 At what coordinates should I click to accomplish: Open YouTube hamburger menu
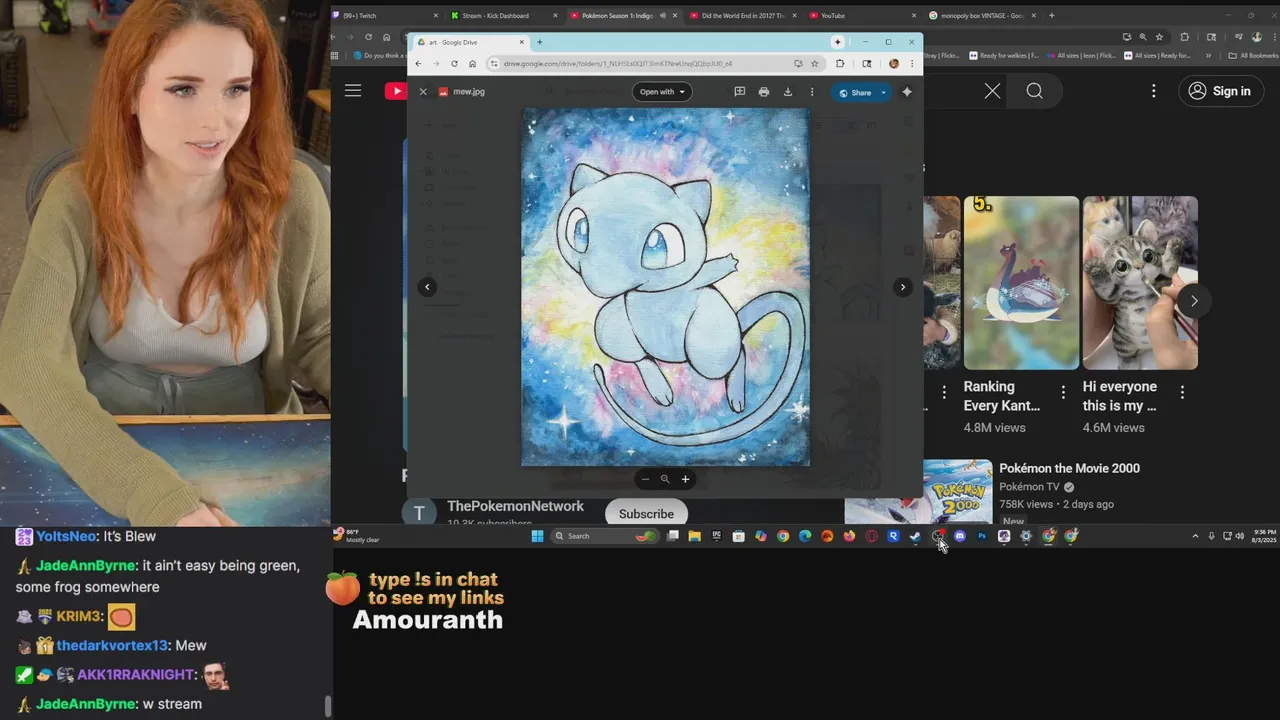pyautogui.click(x=353, y=91)
